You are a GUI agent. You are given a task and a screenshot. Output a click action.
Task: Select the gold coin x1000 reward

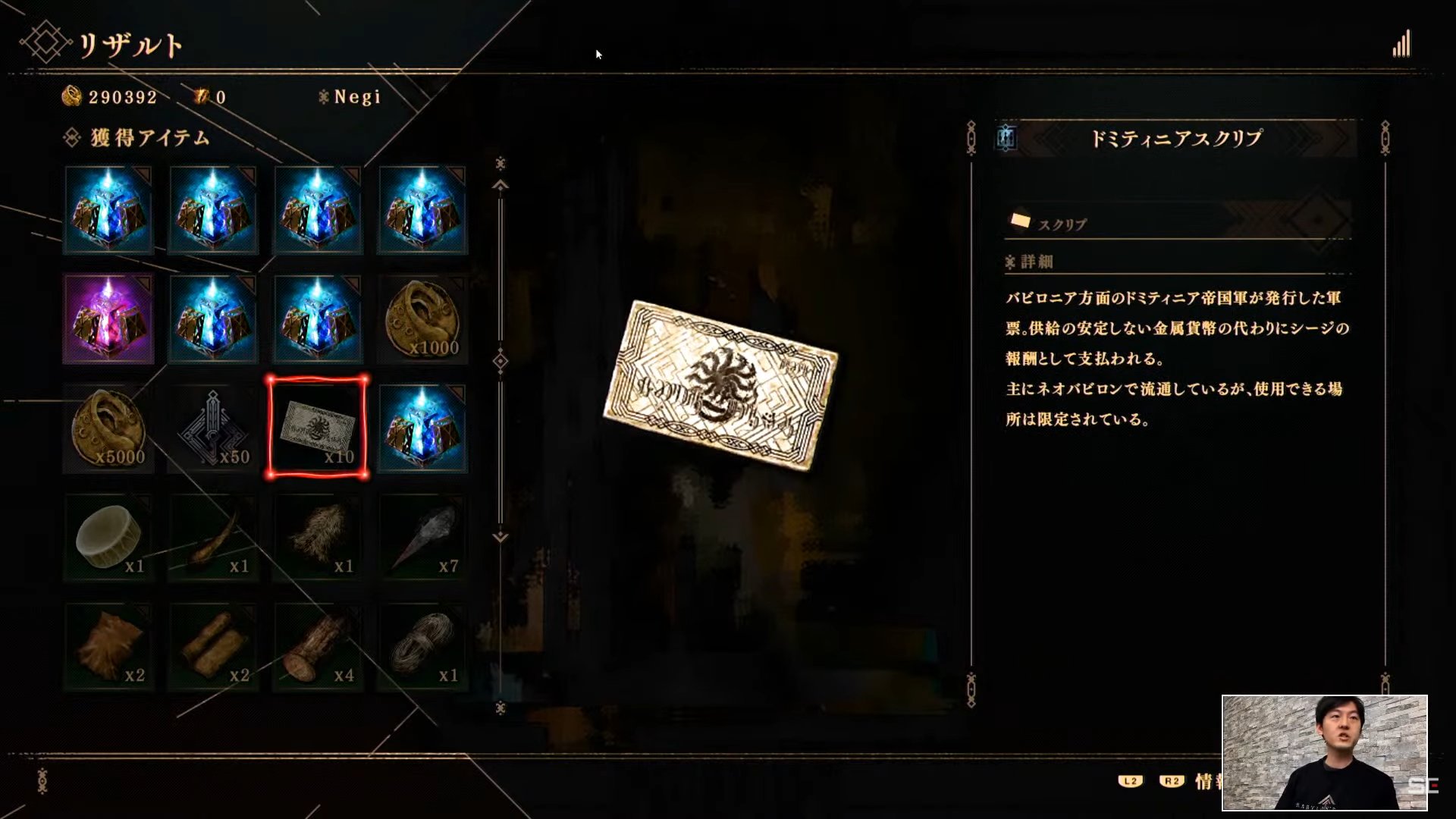(x=422, y=319)
